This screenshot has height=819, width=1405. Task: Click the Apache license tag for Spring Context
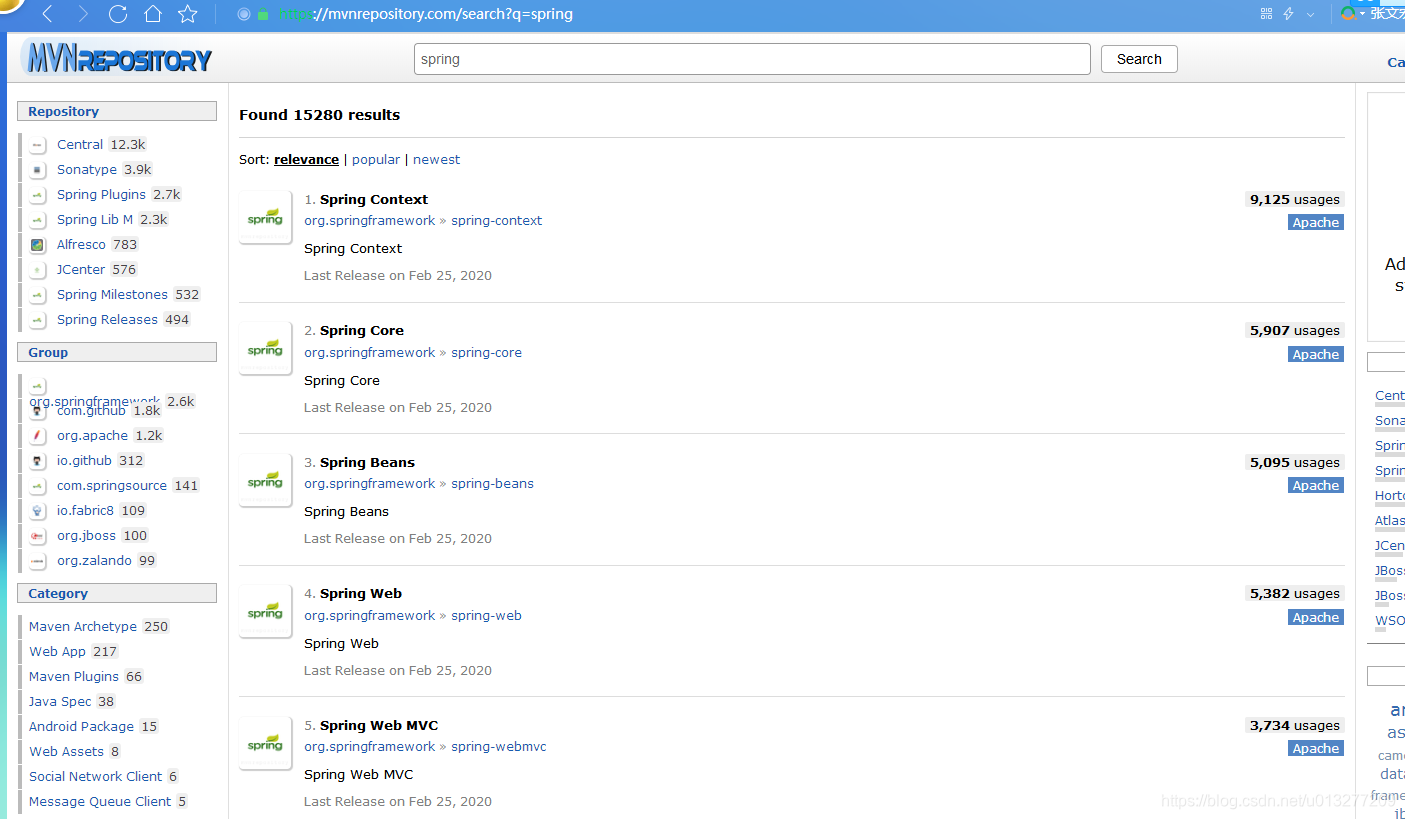pyautogui.click(x=1316, y=223)
